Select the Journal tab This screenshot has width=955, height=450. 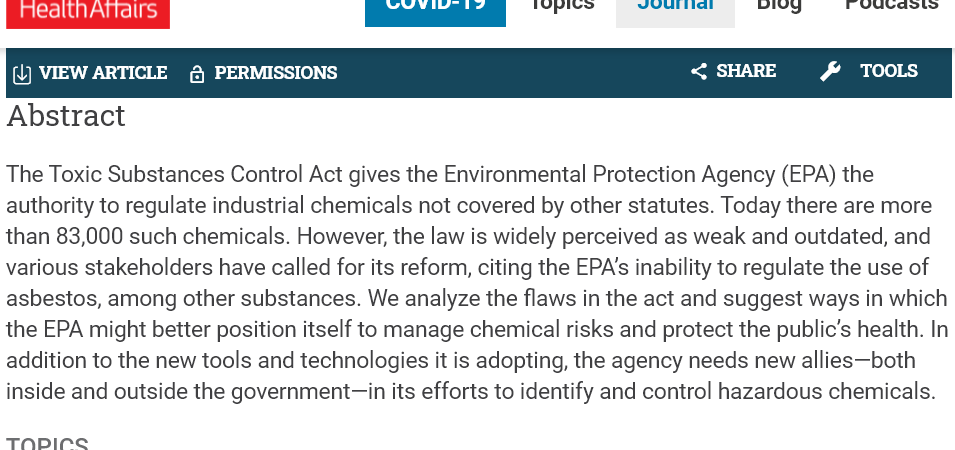pos(675,12)
